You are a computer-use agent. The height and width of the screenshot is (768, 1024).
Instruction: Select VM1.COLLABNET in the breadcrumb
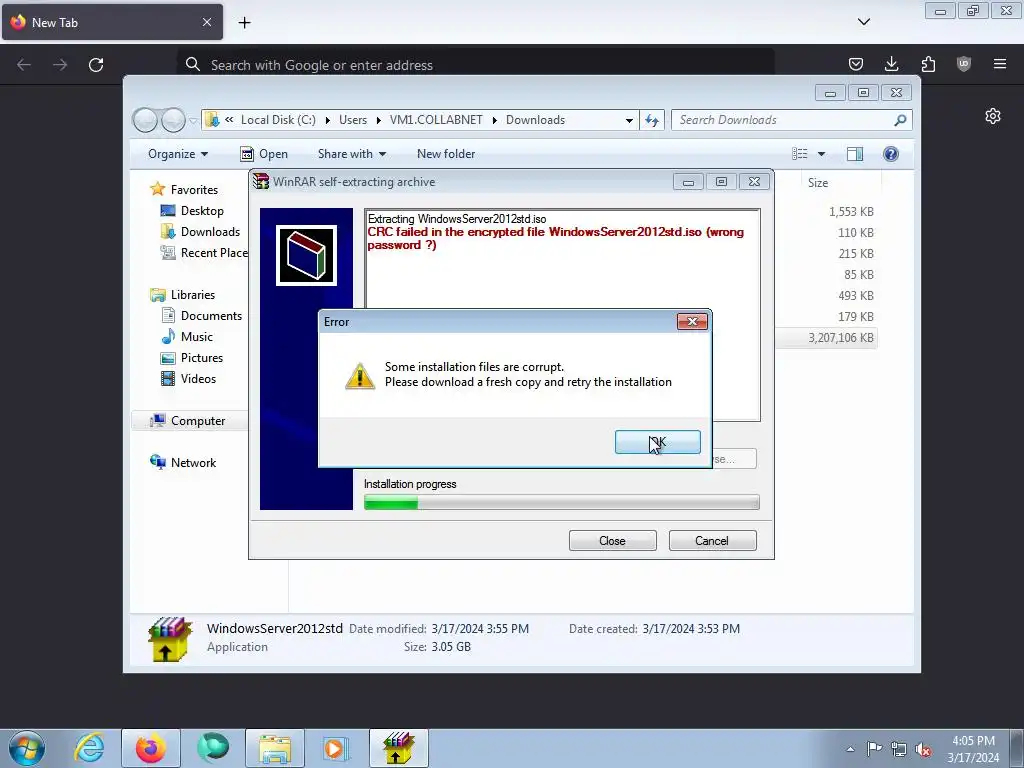[x=436, y=120]
